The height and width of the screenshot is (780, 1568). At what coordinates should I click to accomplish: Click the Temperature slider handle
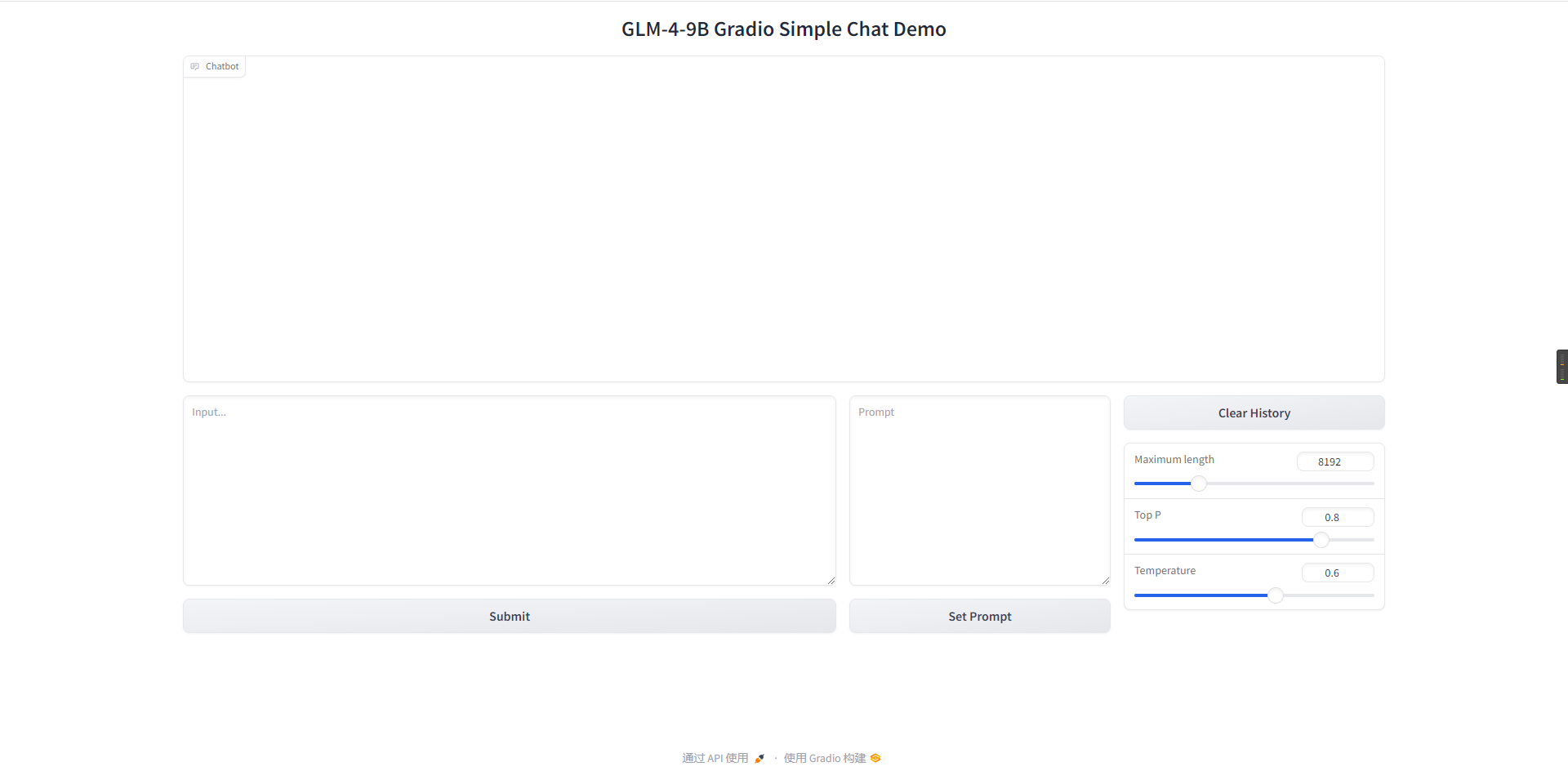[1276, 595]
